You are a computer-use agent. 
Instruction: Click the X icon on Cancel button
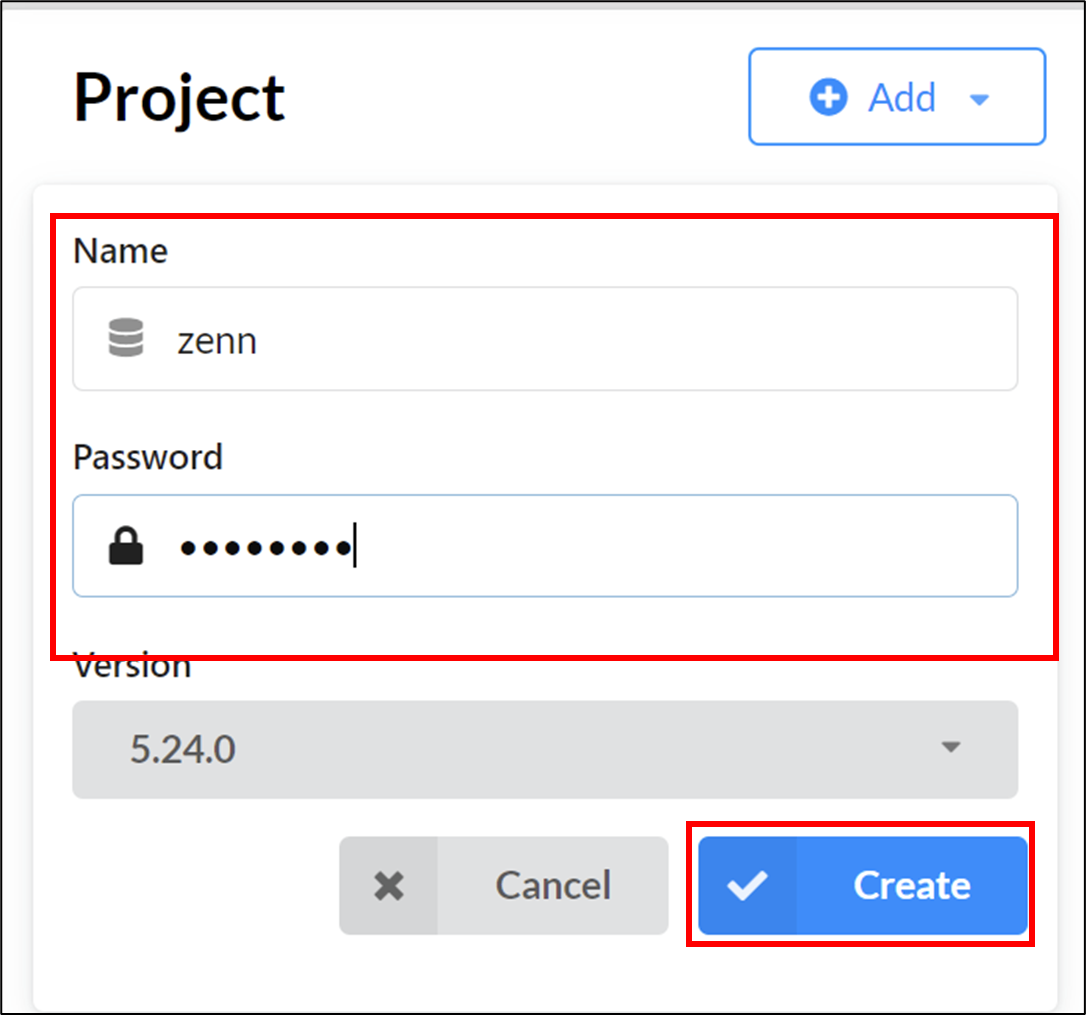389,885
